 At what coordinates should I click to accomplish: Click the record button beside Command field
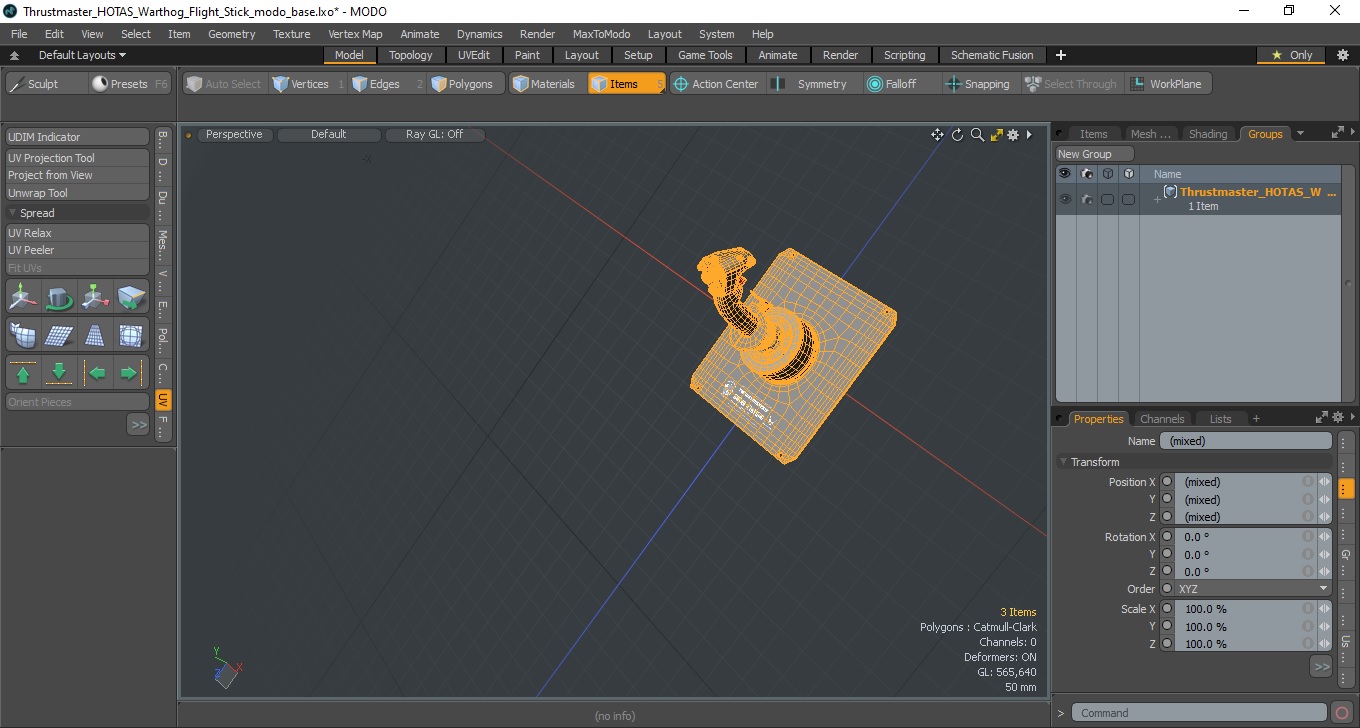1342,713
